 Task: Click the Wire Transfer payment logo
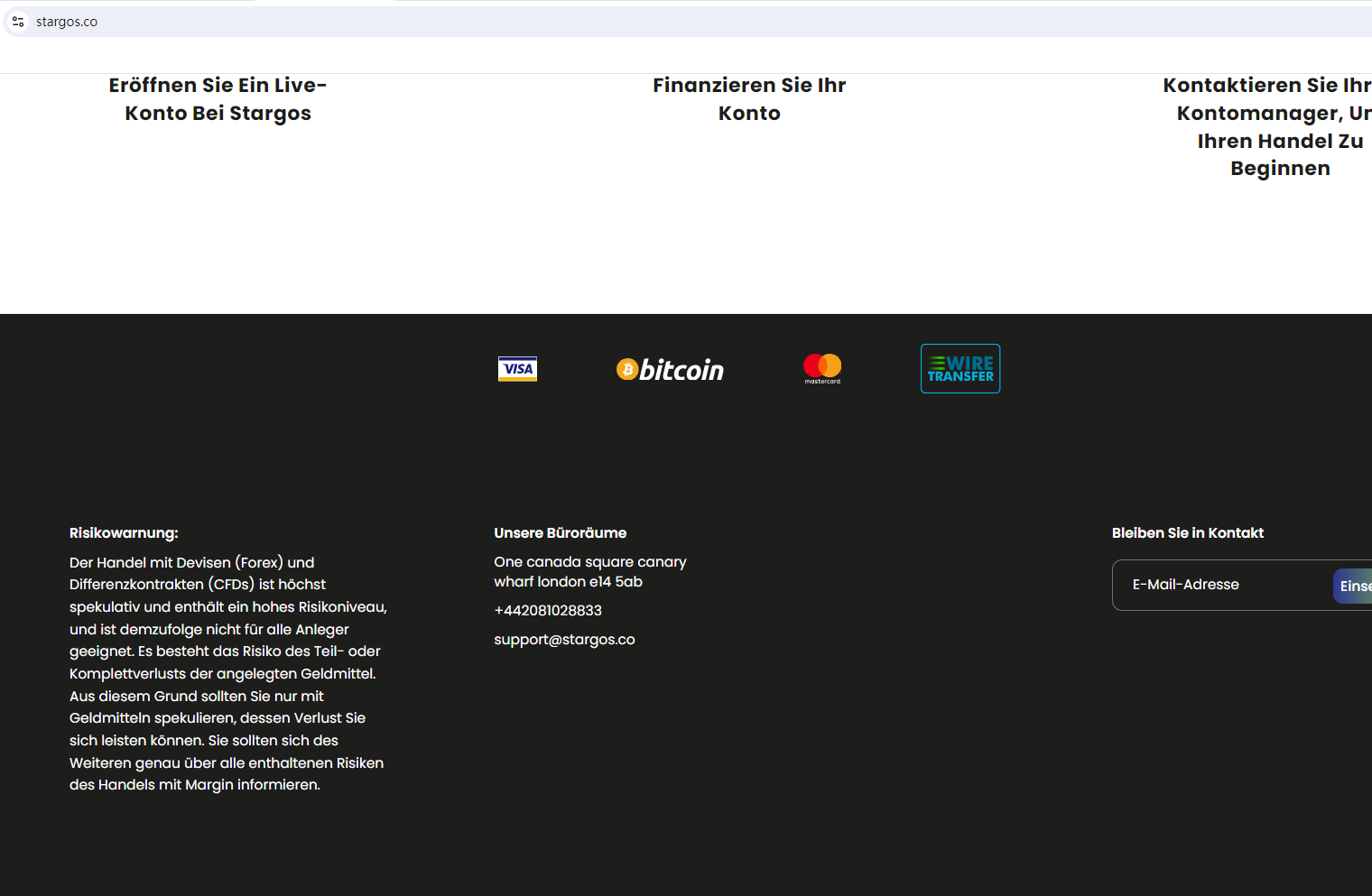click(960, 369)
